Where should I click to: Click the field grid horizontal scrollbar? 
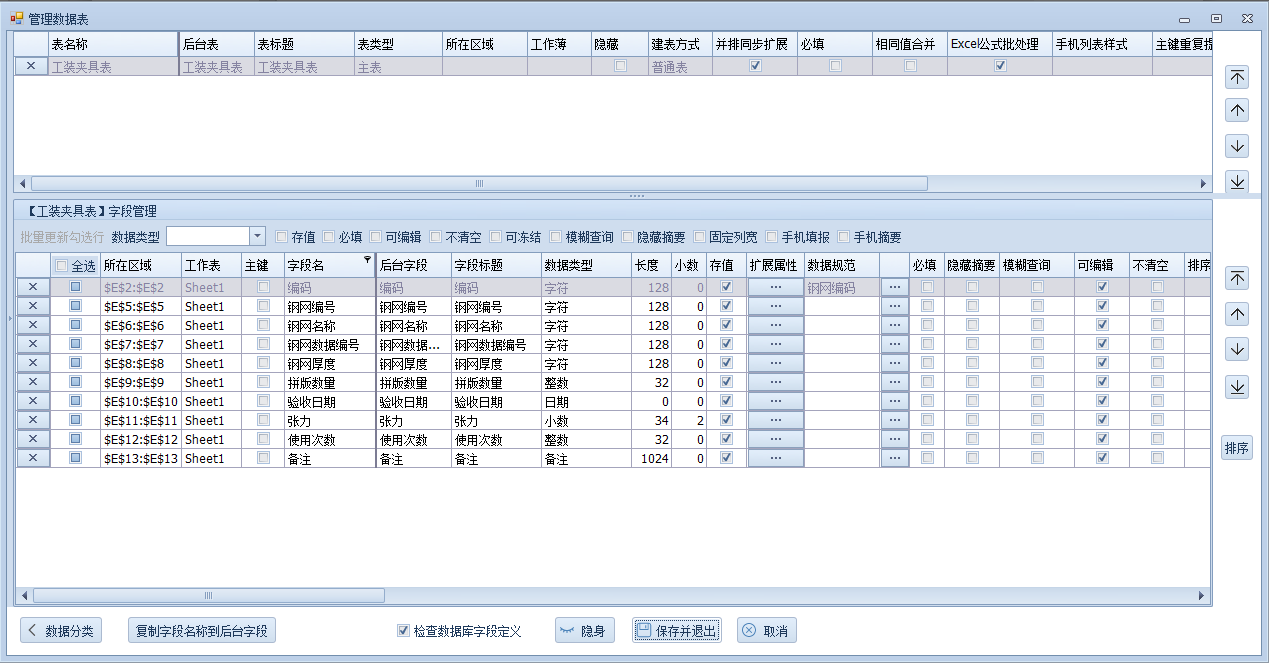click(208, 595)
